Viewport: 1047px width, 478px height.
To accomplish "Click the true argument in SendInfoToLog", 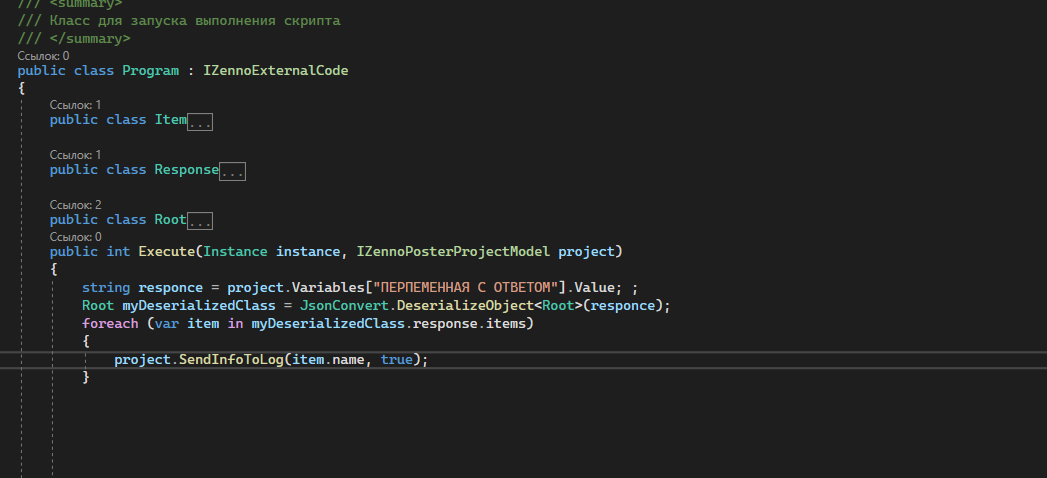I will (x=396, y=359).
